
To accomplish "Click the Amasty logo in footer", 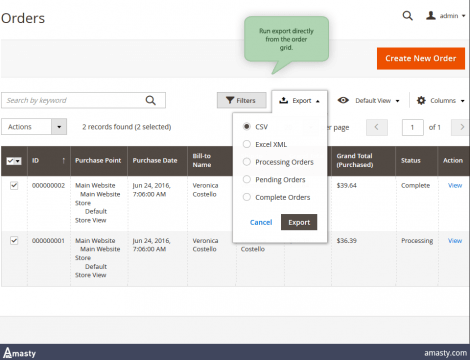I will click(20, 353).
